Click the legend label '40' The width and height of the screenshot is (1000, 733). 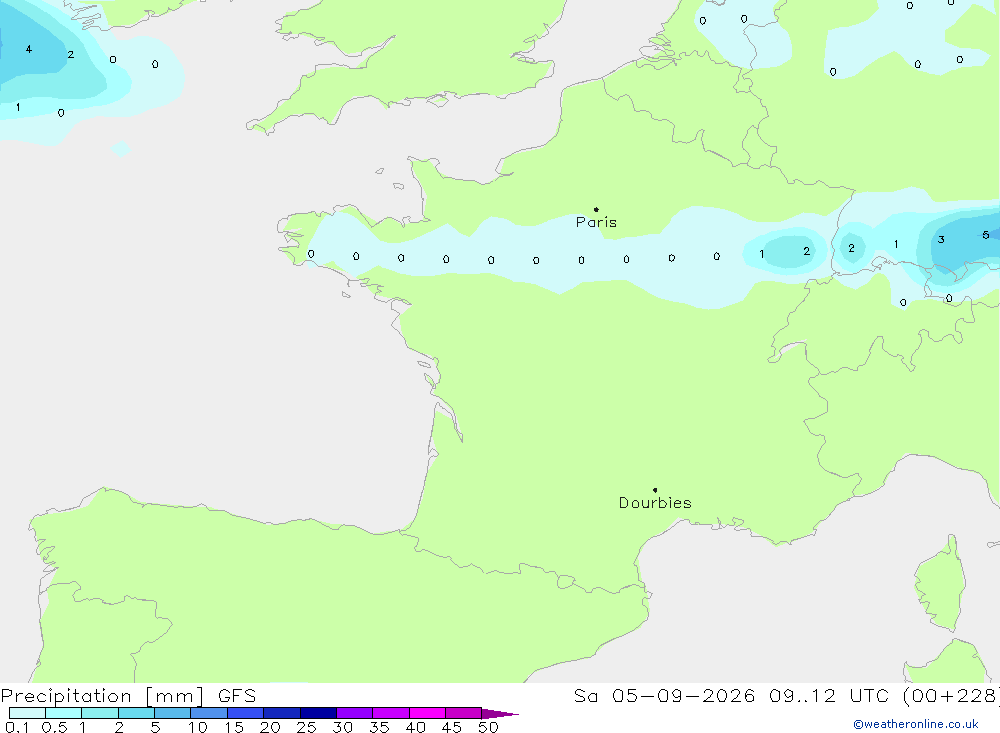pos(415,727)
